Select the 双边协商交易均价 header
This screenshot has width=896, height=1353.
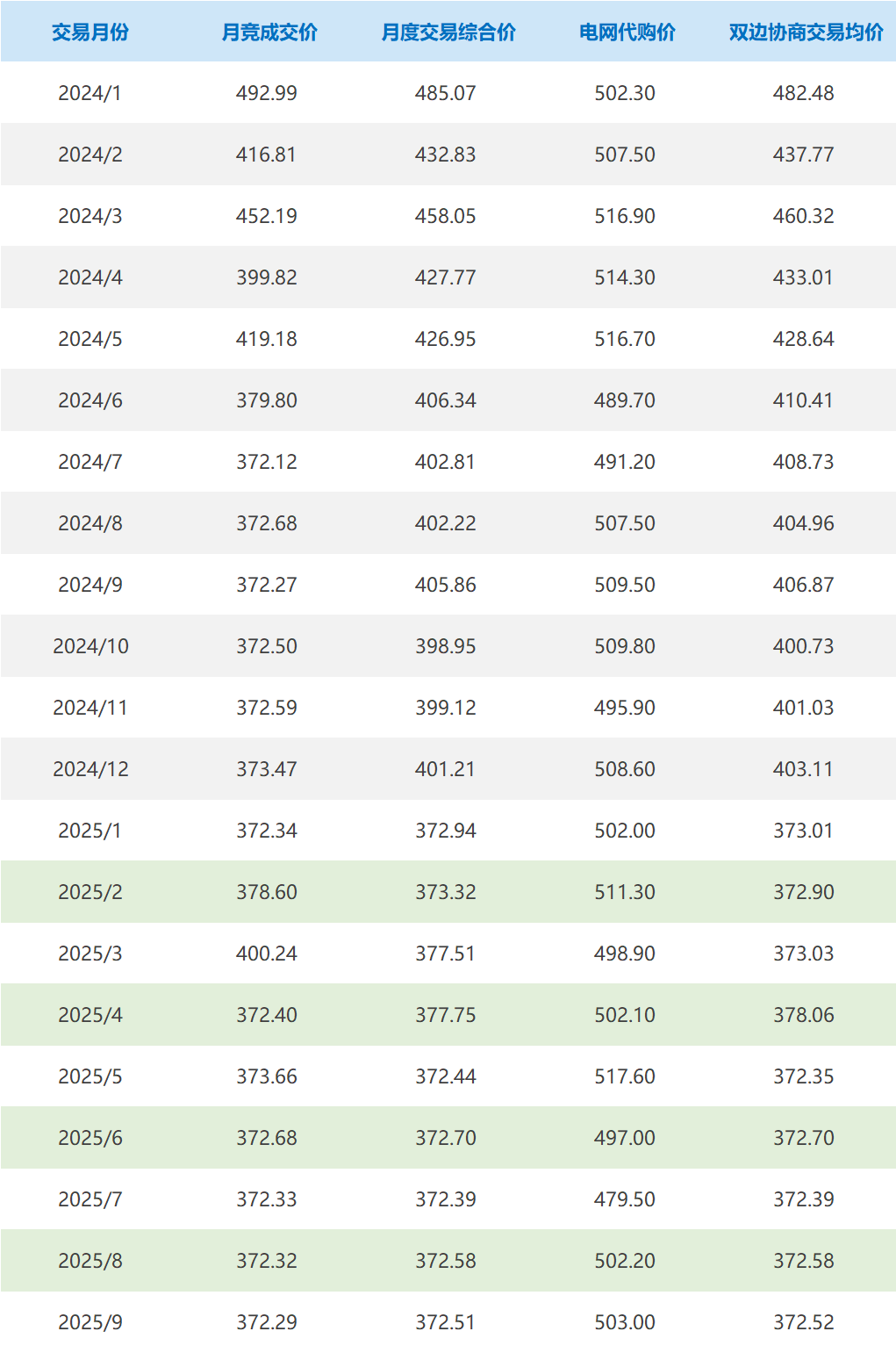(x=806, y=32)
